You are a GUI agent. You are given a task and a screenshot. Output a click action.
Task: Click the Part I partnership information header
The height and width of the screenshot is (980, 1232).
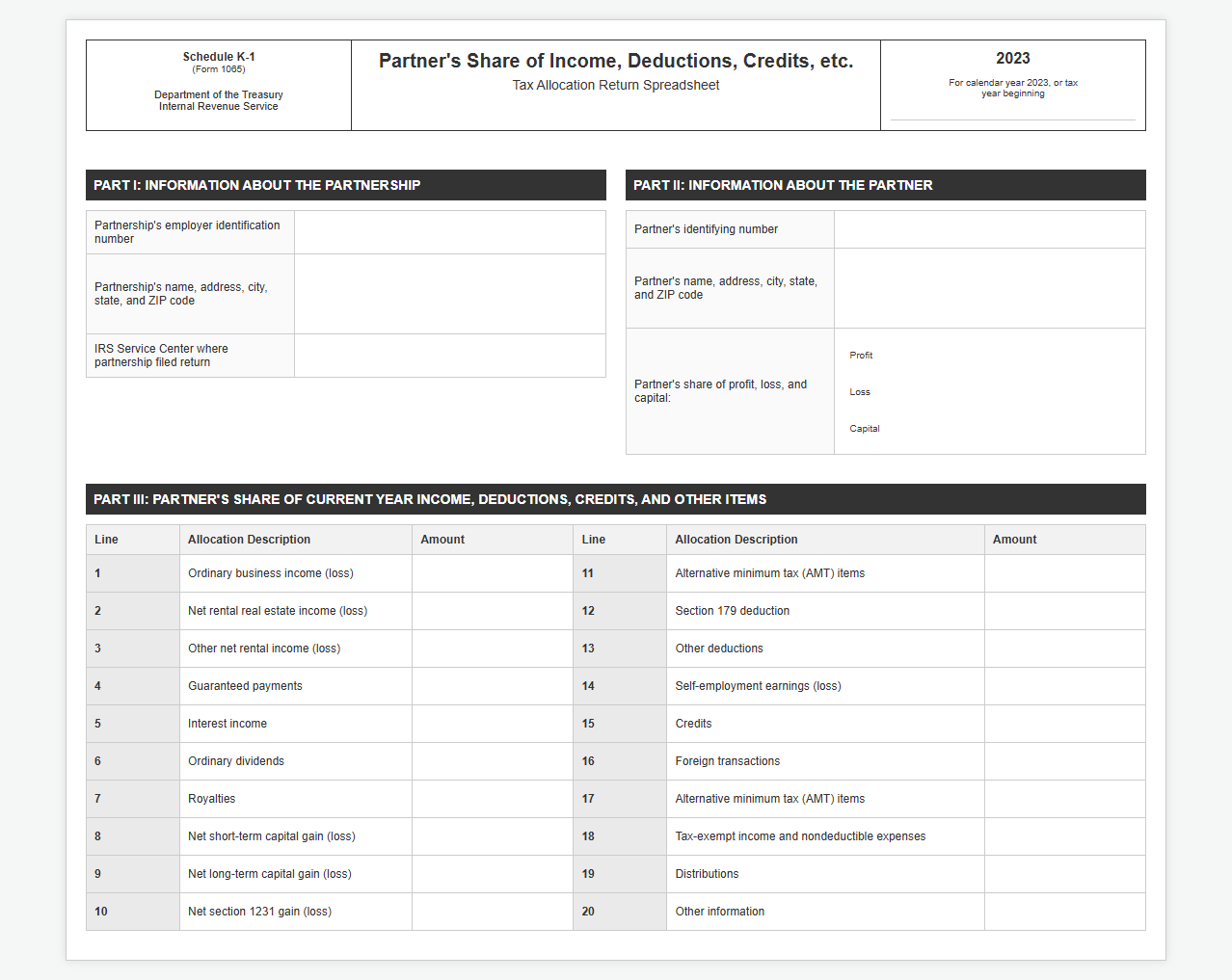tap(346, 185)
